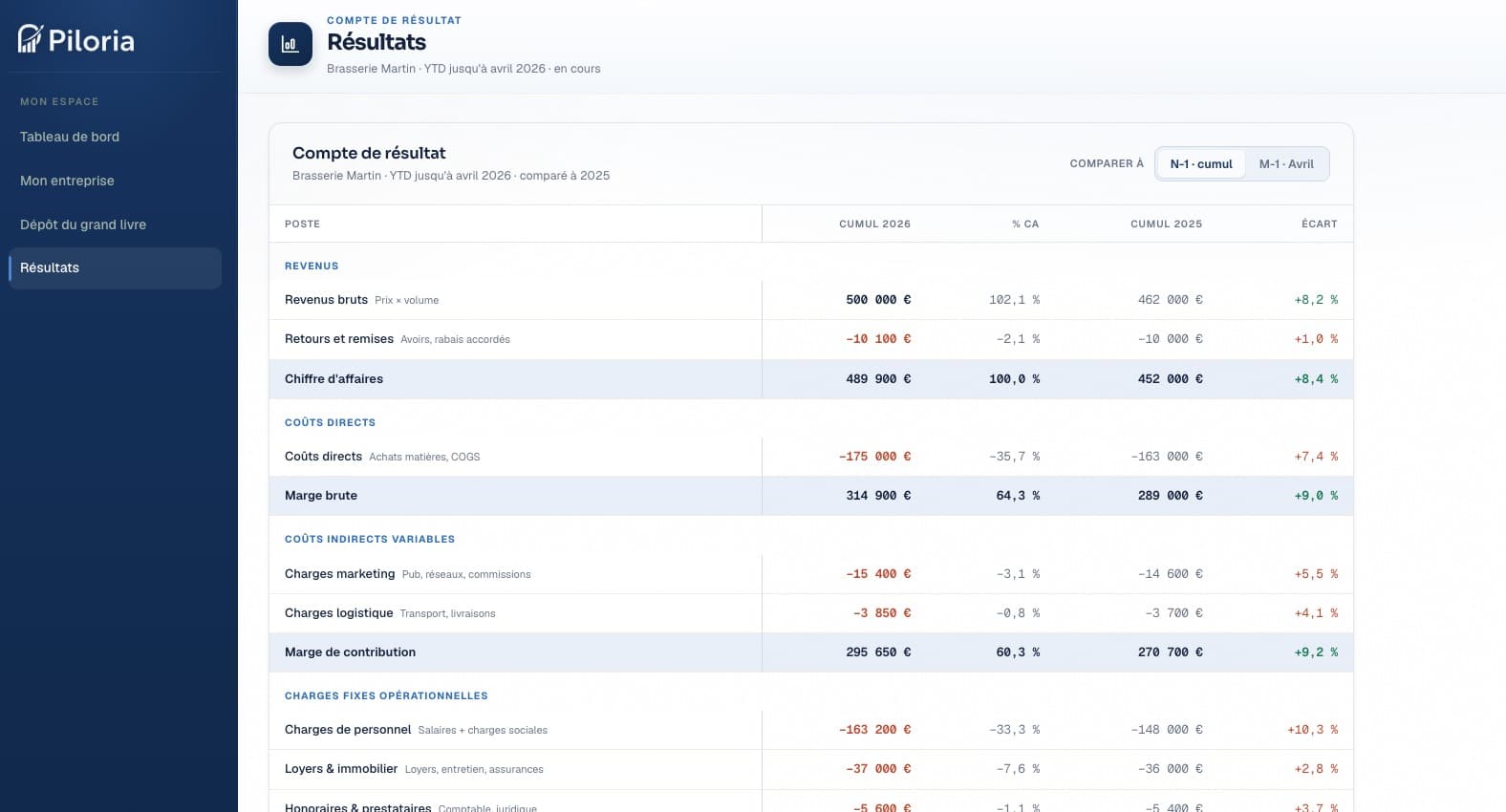Click the +8,4 % turnover variance
This screenshot has height=812, width=1506.
click(x=1316, y=379)
